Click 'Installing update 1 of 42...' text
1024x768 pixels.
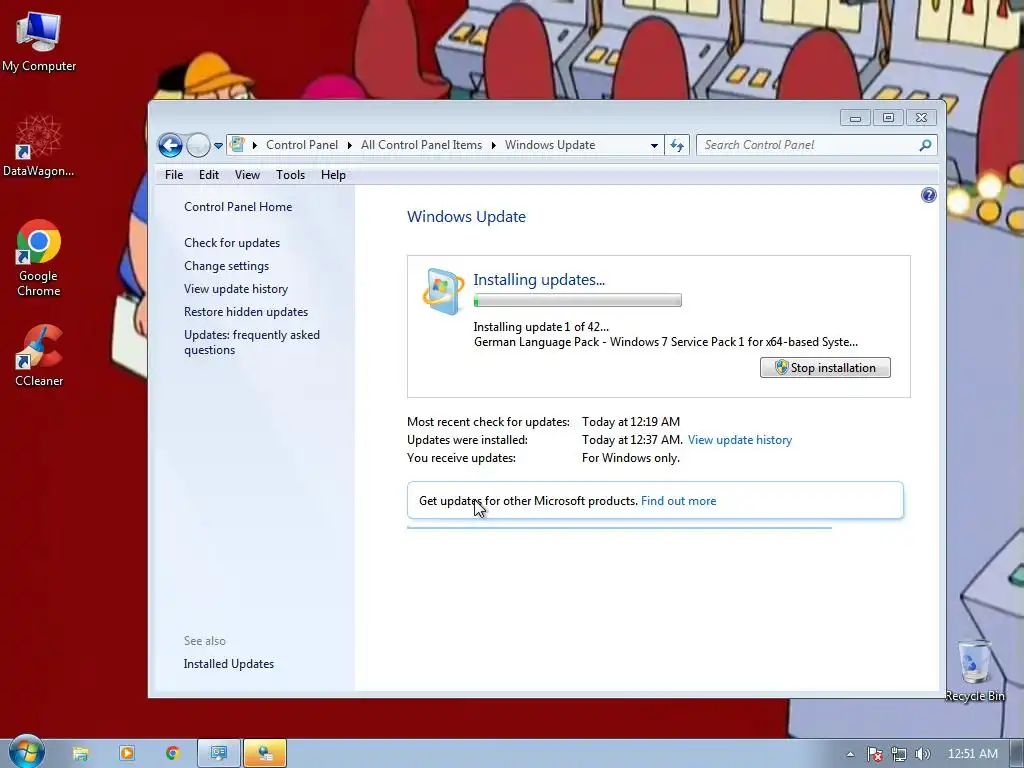(x=541, y=327)
